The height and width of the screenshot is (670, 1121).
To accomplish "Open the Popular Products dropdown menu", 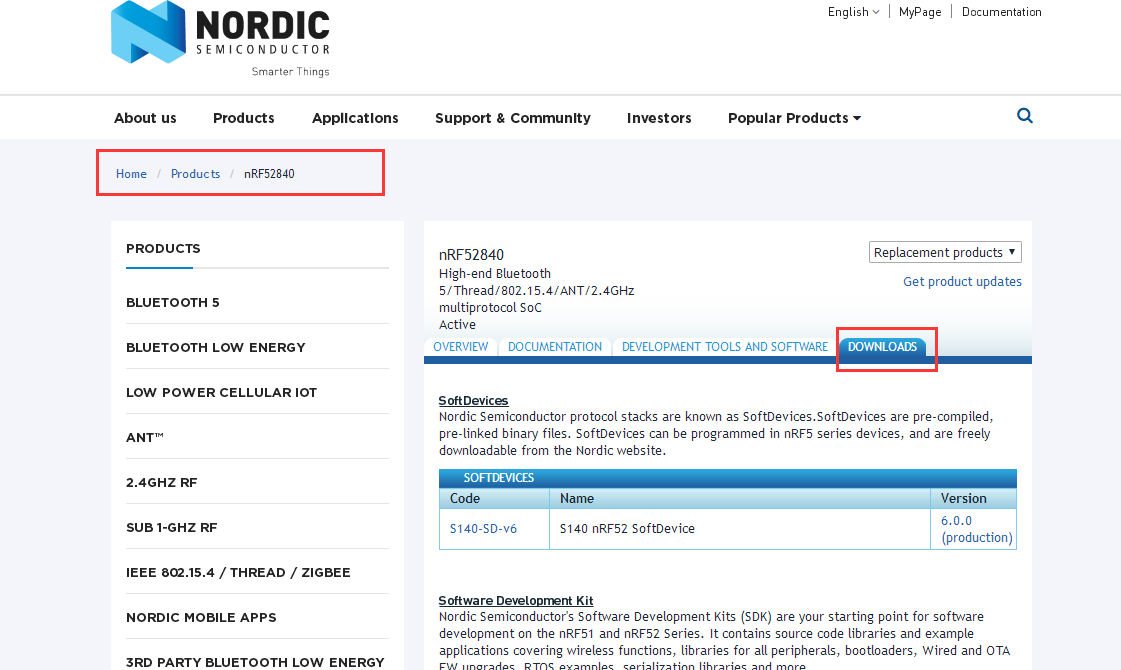I will click(794, 118).
